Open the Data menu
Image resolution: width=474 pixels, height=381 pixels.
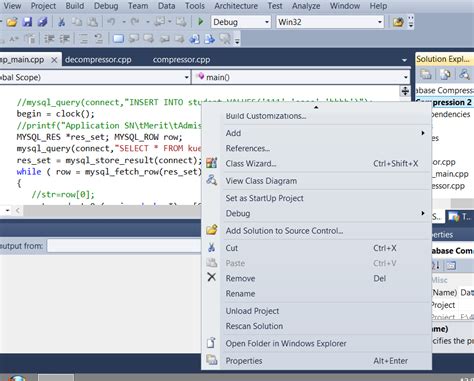point(166,6)
